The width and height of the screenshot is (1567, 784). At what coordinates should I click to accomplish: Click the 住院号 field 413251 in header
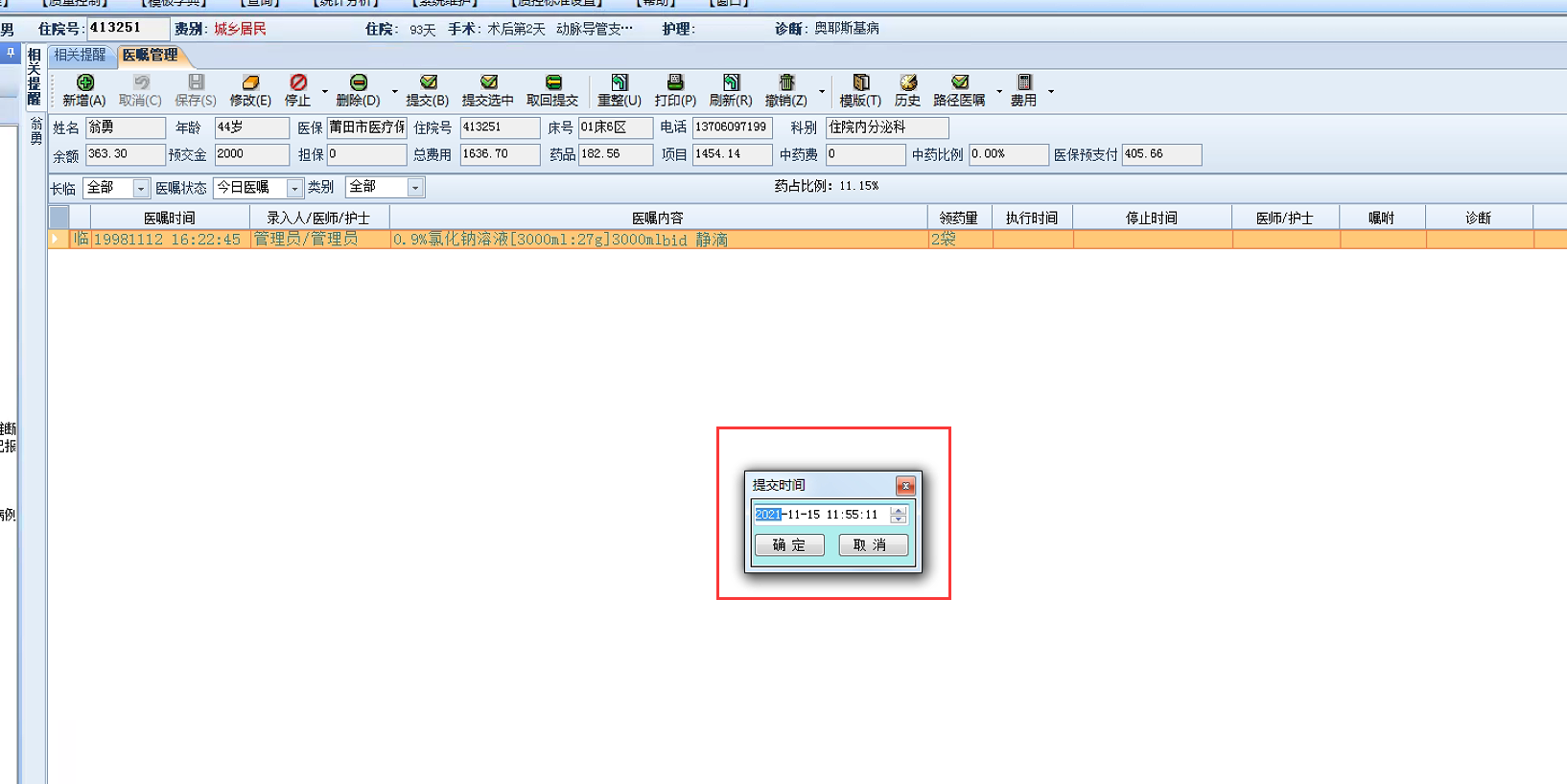tap(128, 29)
